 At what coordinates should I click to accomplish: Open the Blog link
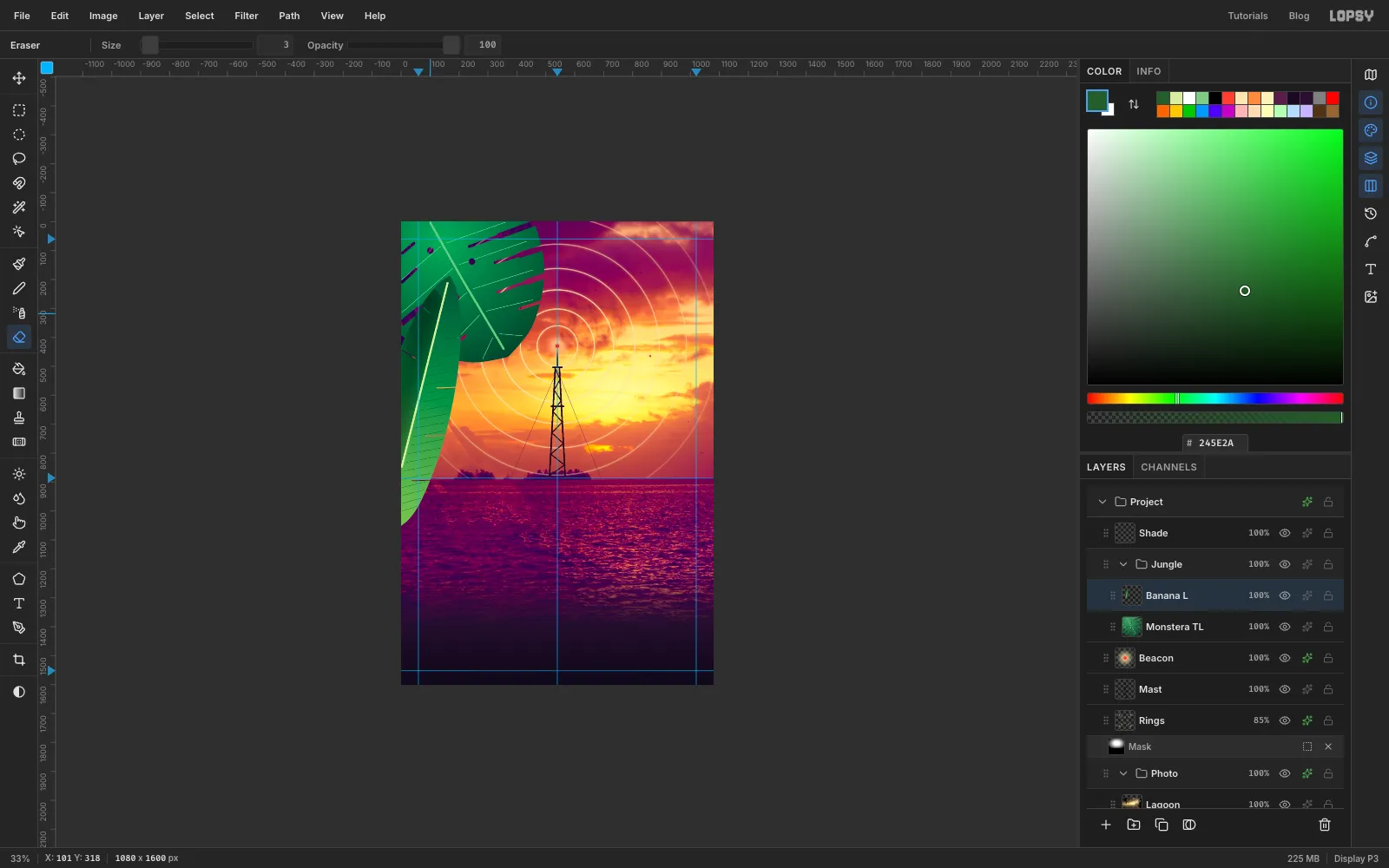pyautogui.click(x=1299, y=16)
